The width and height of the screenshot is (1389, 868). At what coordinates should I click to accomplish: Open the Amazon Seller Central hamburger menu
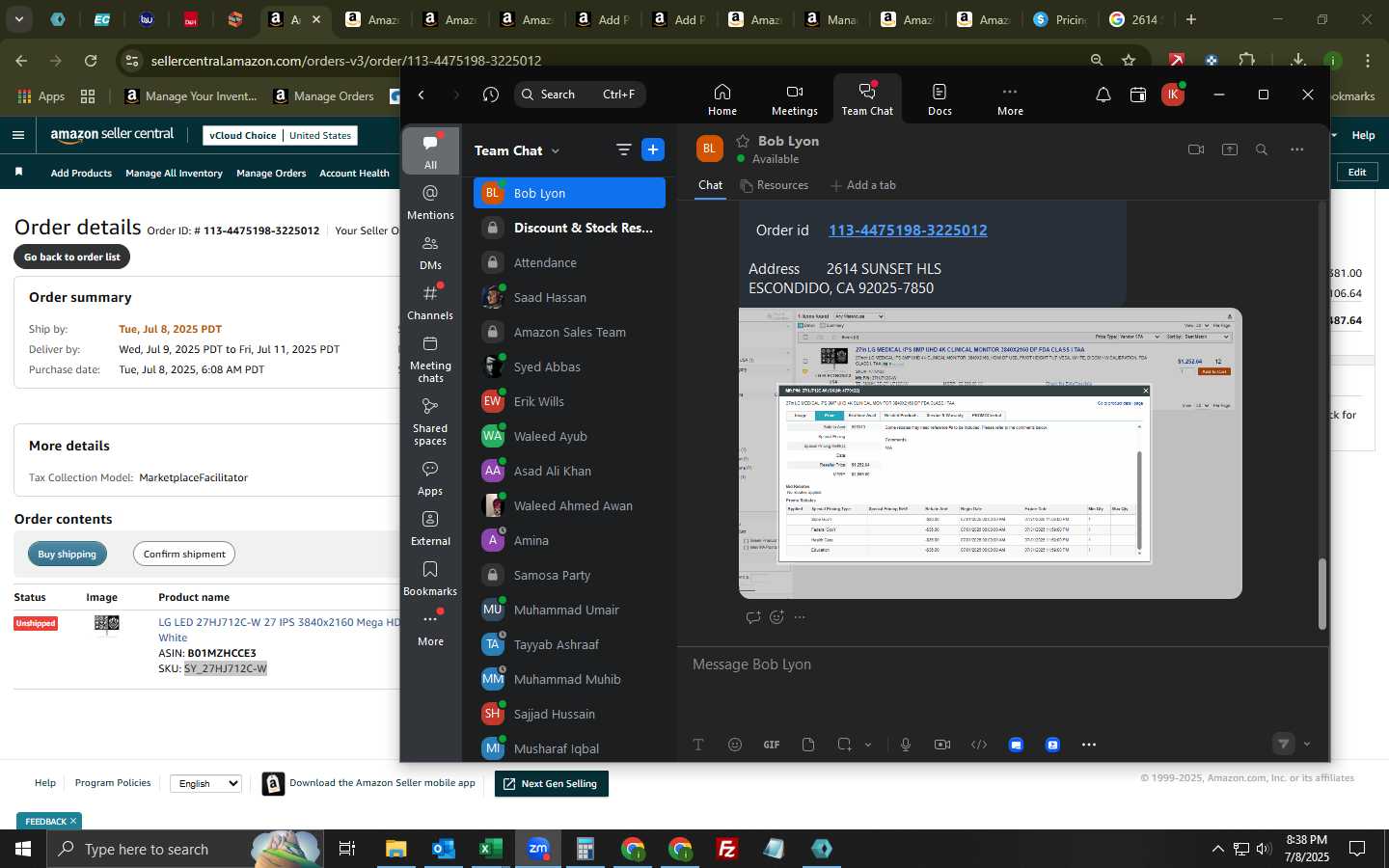click(x=17, y=135)
